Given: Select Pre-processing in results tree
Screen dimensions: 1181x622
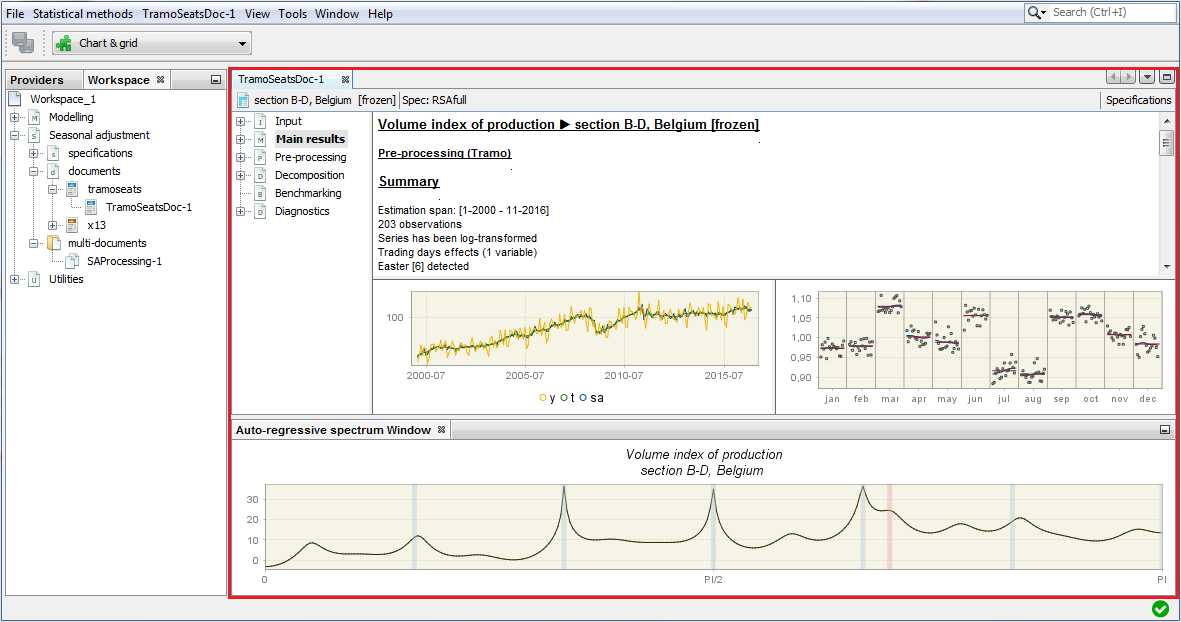Looking at the screenshot, I should click(x=310, y=157).
